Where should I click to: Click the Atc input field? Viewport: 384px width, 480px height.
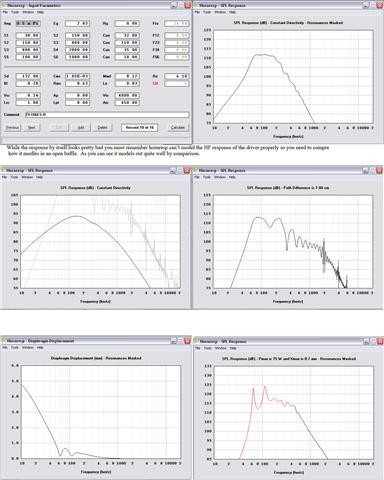(127, 103)
